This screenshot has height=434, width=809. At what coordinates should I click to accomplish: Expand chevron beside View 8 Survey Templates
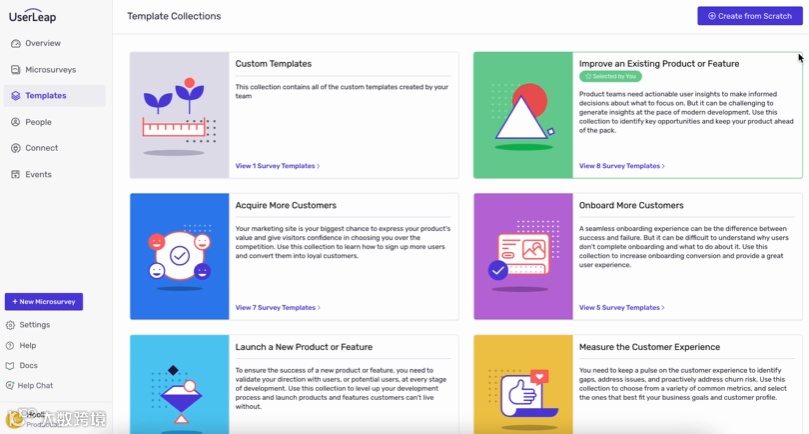[663, 166]
